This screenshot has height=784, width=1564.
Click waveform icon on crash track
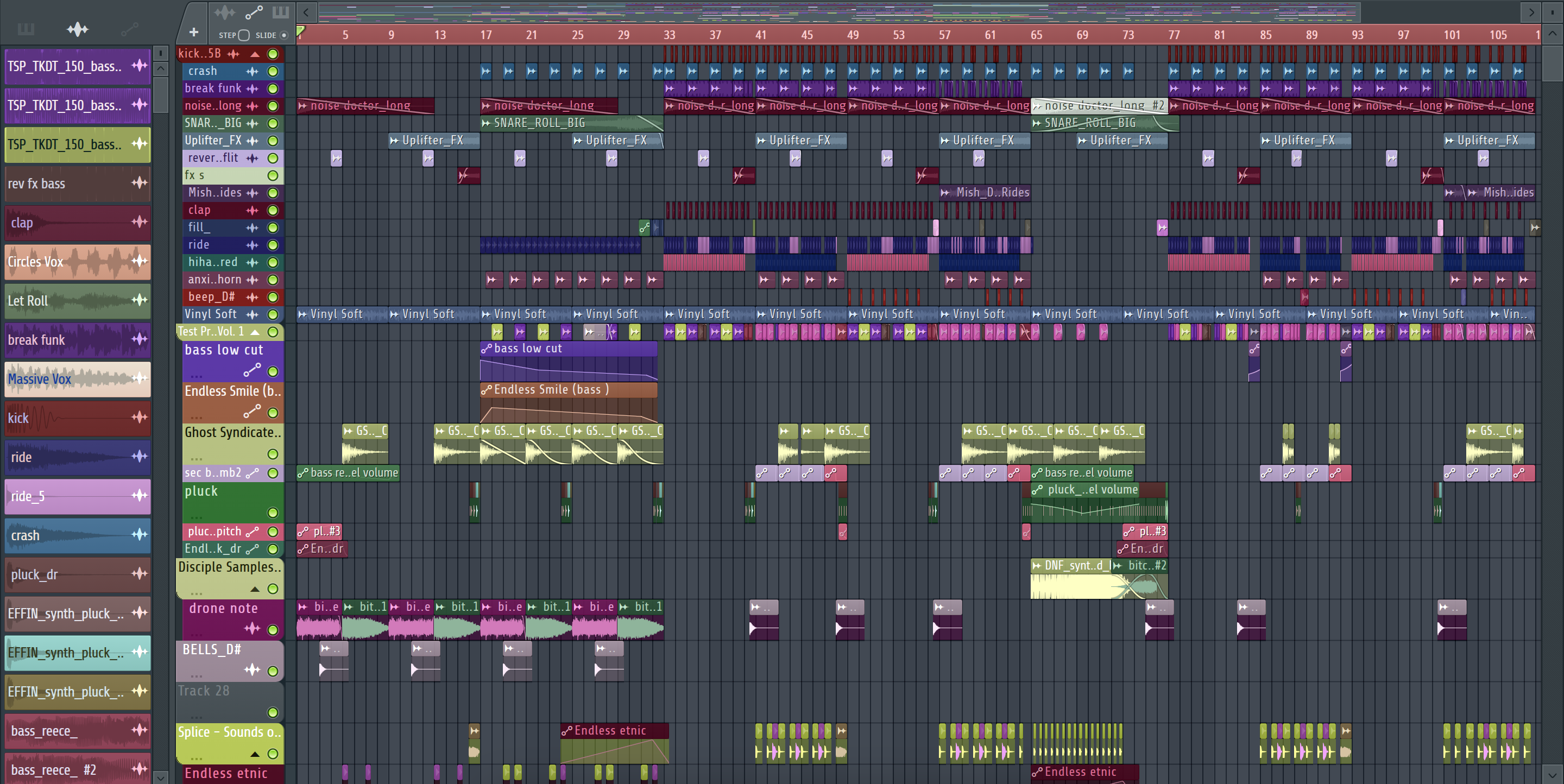click(252, 72)
